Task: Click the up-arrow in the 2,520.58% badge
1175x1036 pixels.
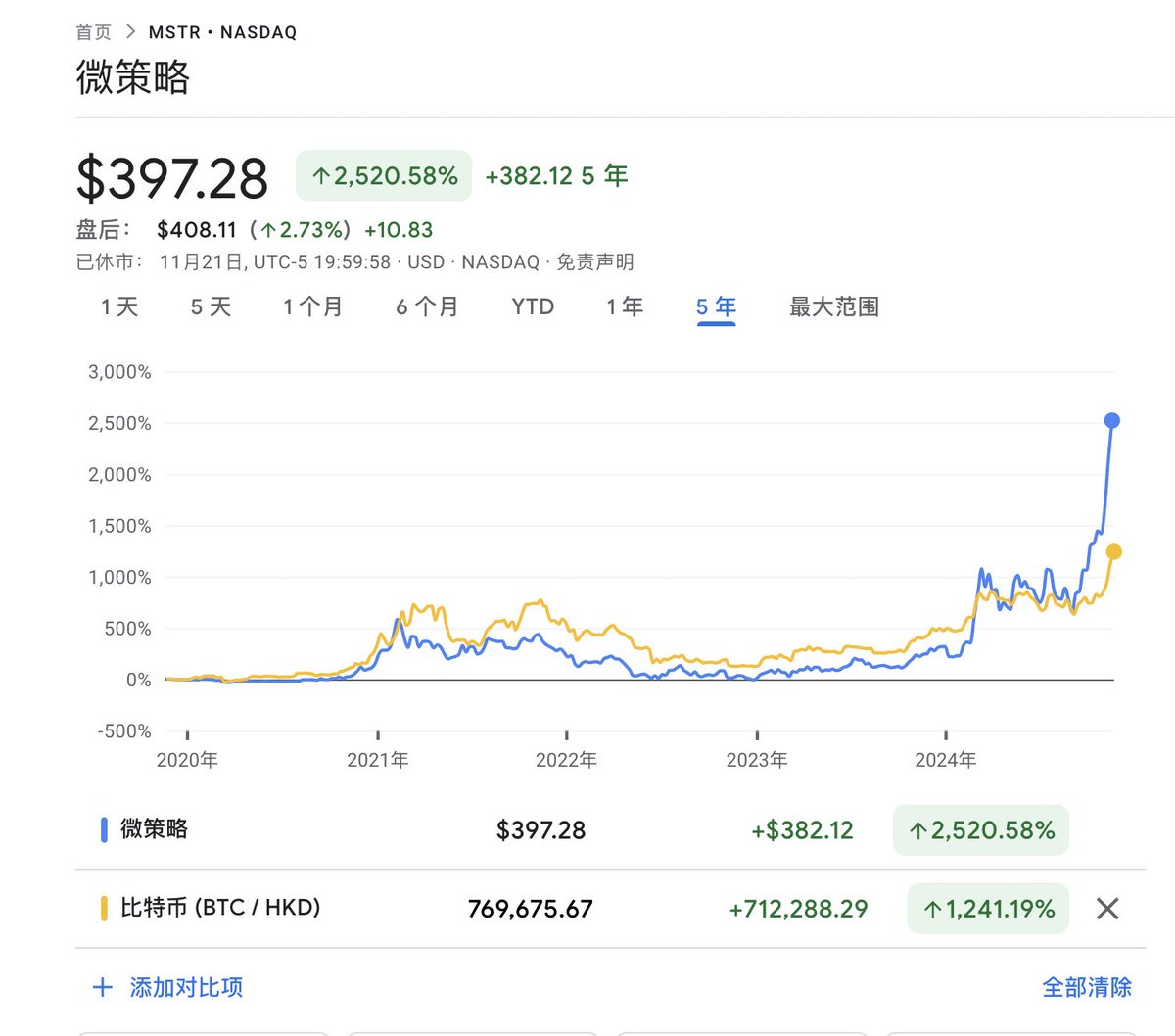Action: 320,176
